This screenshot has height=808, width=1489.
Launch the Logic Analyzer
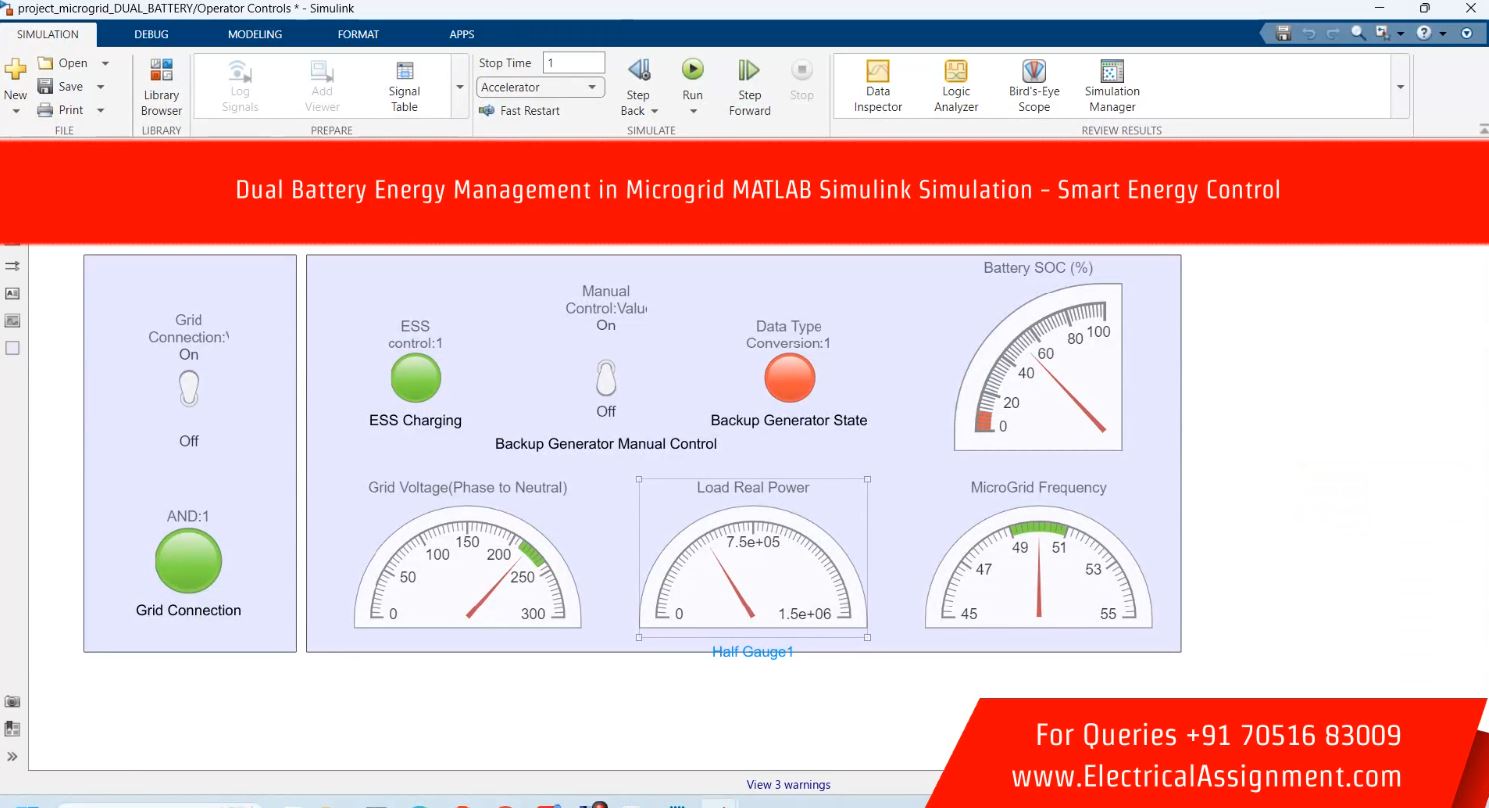click(x=955, y=86)
